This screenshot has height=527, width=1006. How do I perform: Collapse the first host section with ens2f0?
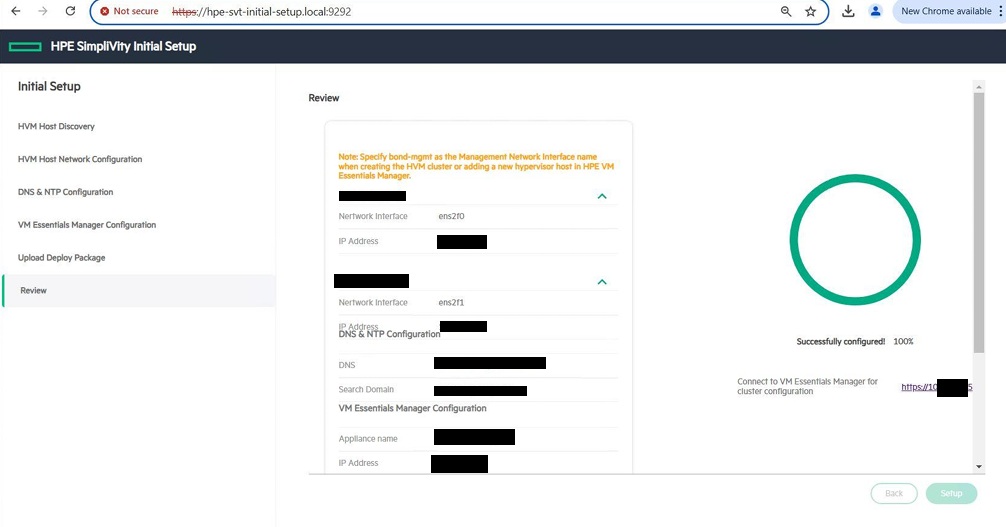(x=602, y=196)
